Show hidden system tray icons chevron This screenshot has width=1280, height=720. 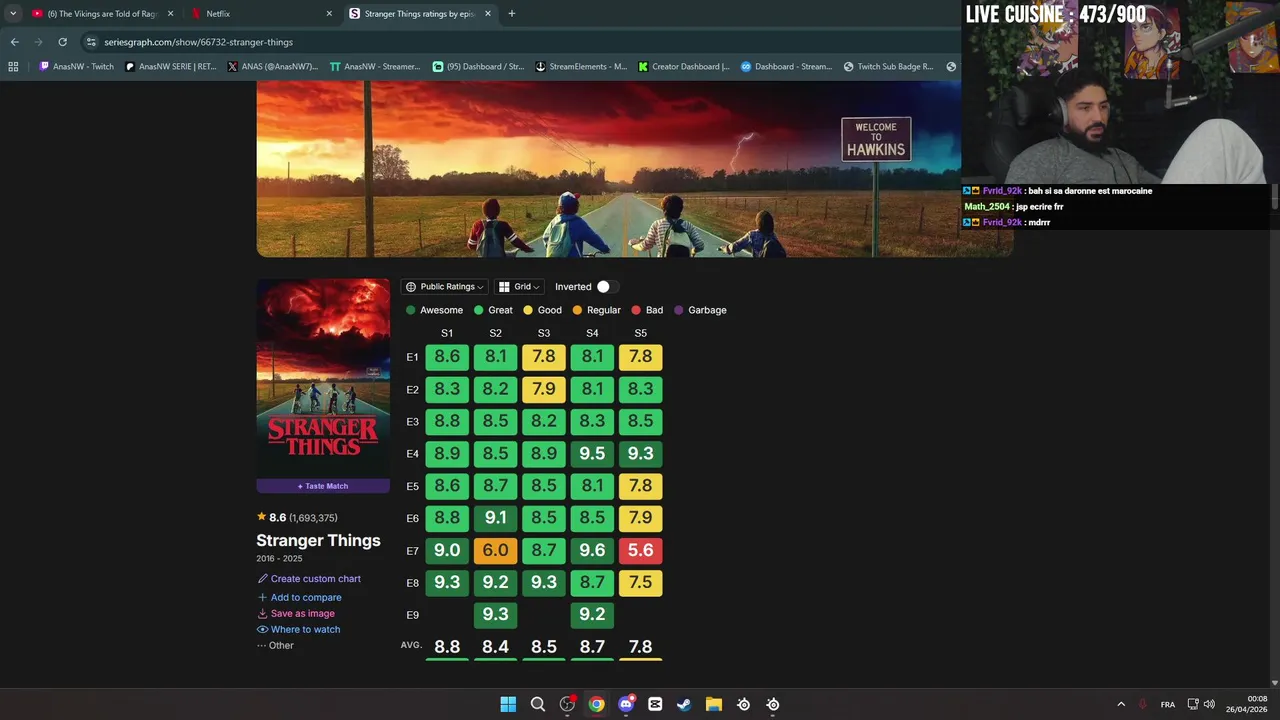click(1121, 704)
